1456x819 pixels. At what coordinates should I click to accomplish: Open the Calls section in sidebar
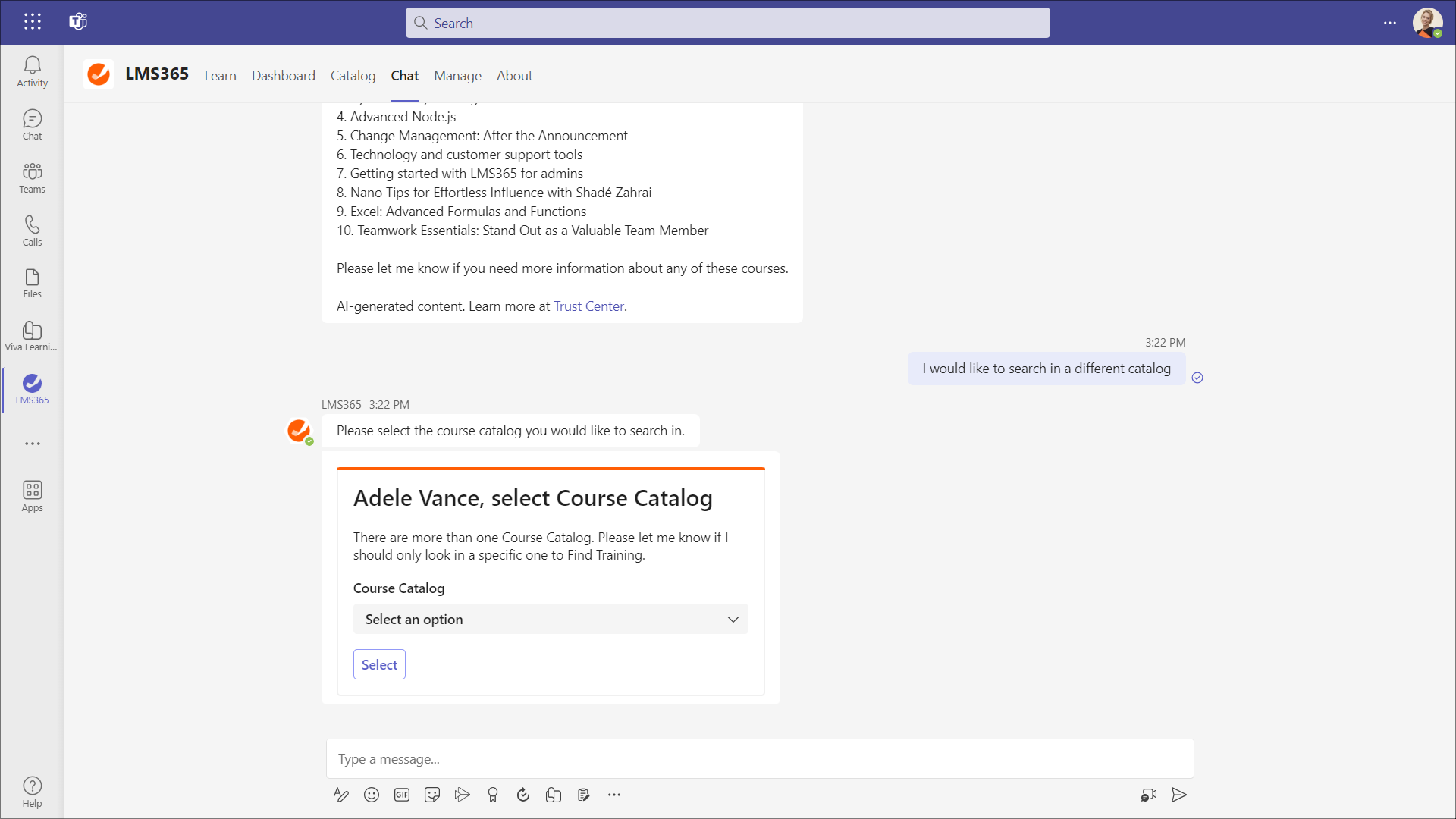32,231
